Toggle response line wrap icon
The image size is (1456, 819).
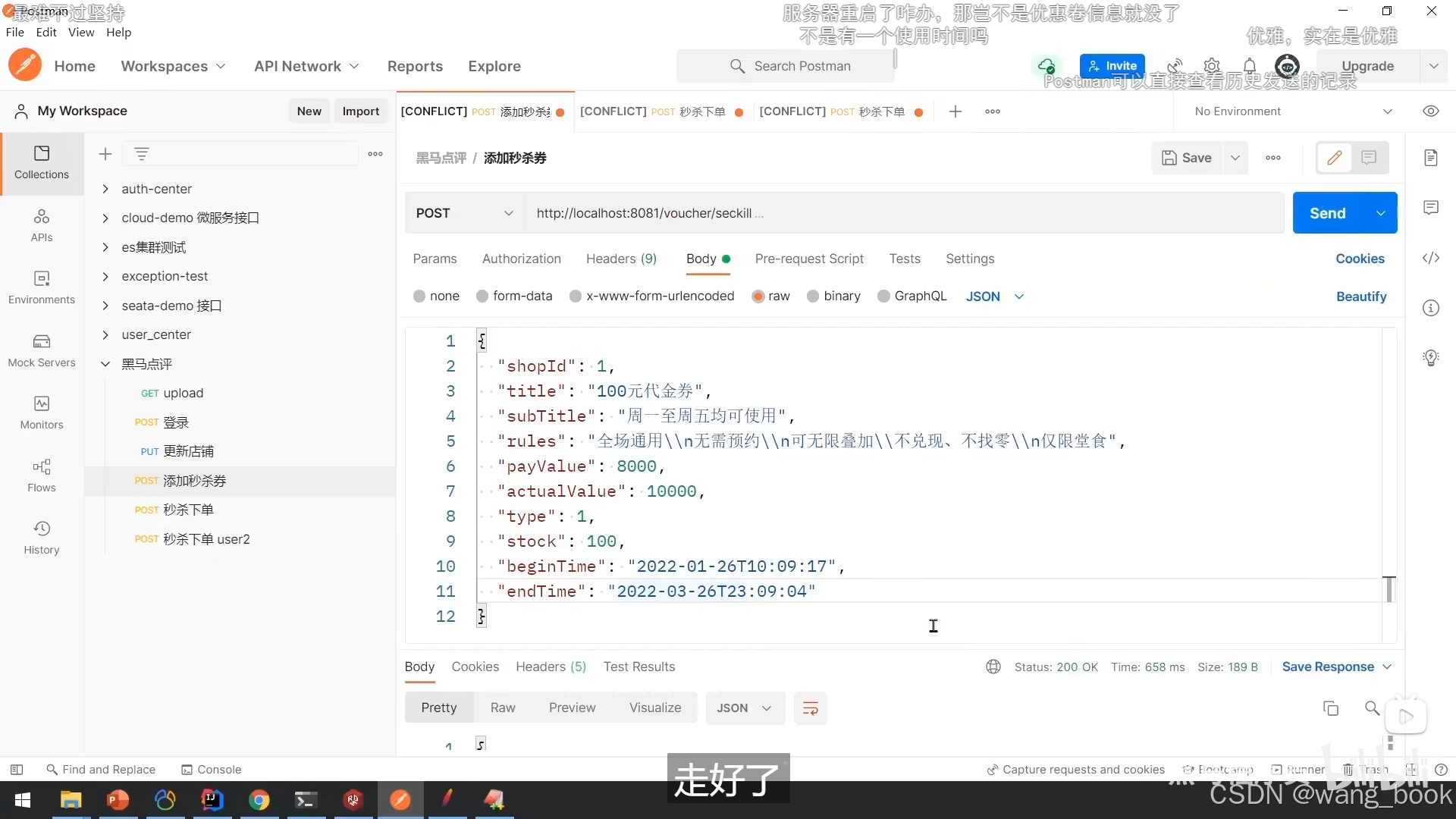coord(810,708)
